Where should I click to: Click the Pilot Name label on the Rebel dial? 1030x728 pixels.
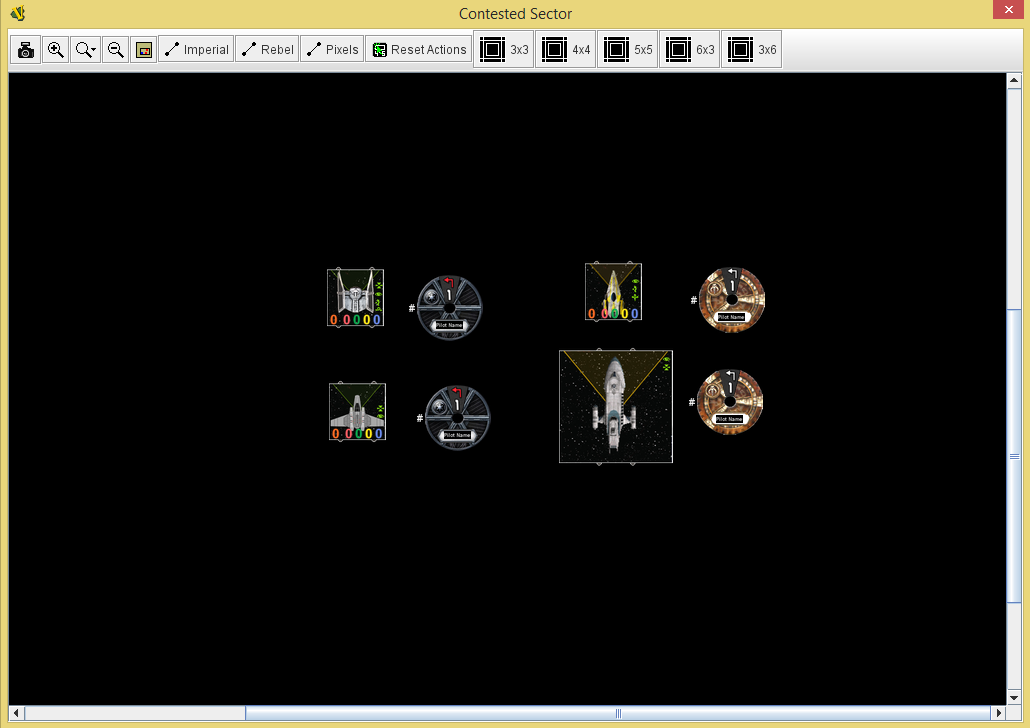(x=731, y=317)
